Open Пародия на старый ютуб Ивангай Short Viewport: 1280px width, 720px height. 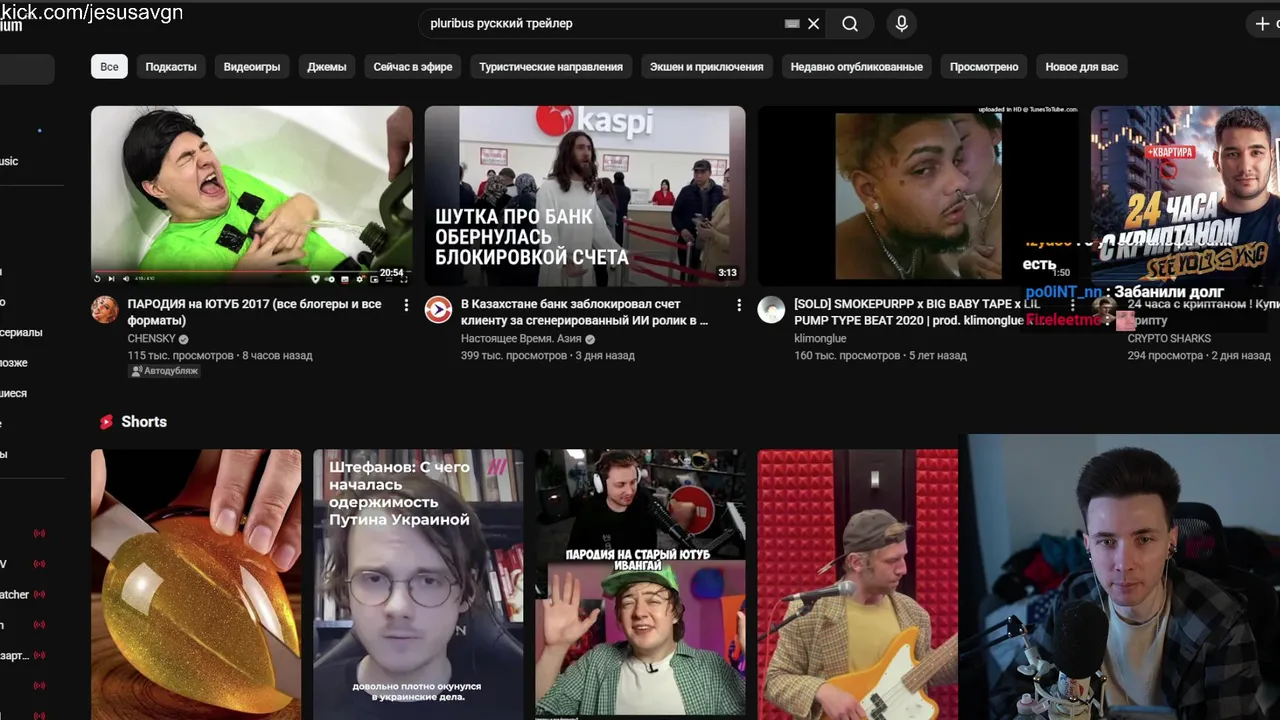pyautogui.click(x=640, y=584)
